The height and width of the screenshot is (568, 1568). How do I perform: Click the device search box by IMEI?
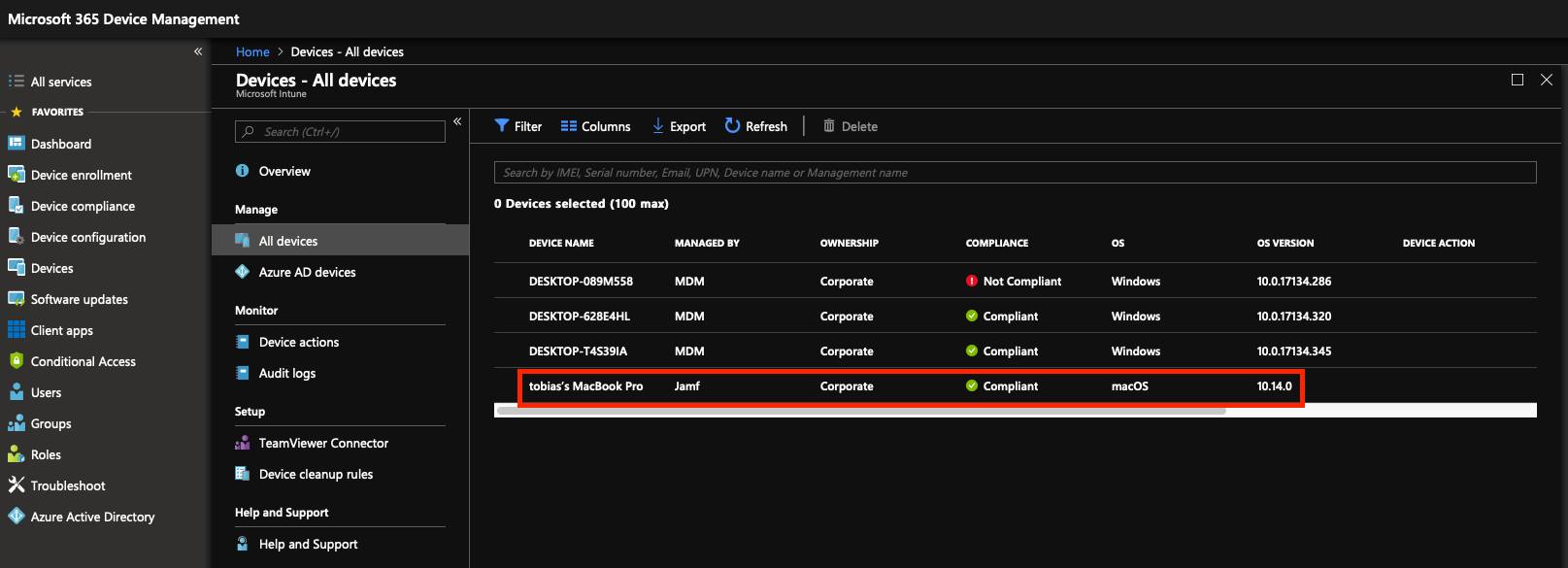(x=1015, y=173)
